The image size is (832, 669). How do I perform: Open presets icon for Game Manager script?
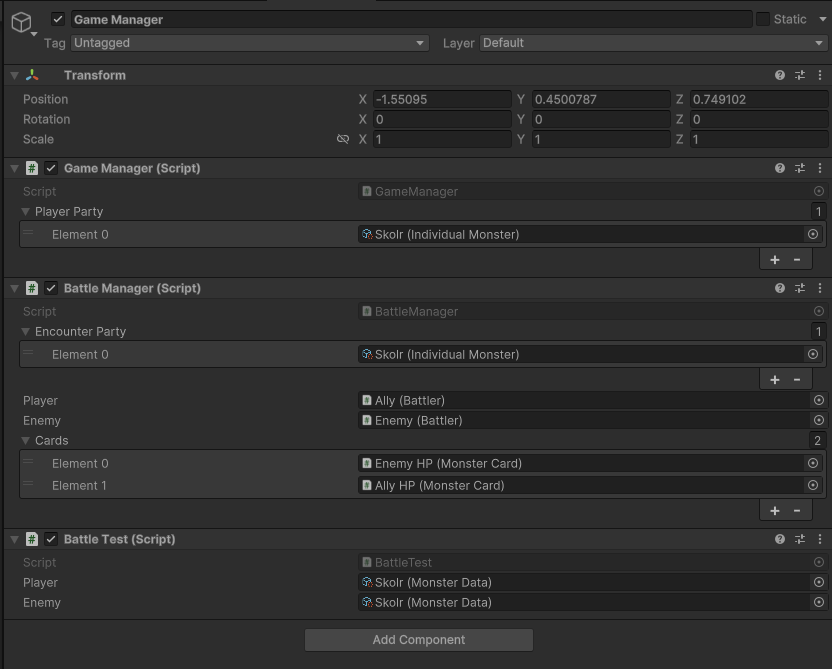pos(800,168)
